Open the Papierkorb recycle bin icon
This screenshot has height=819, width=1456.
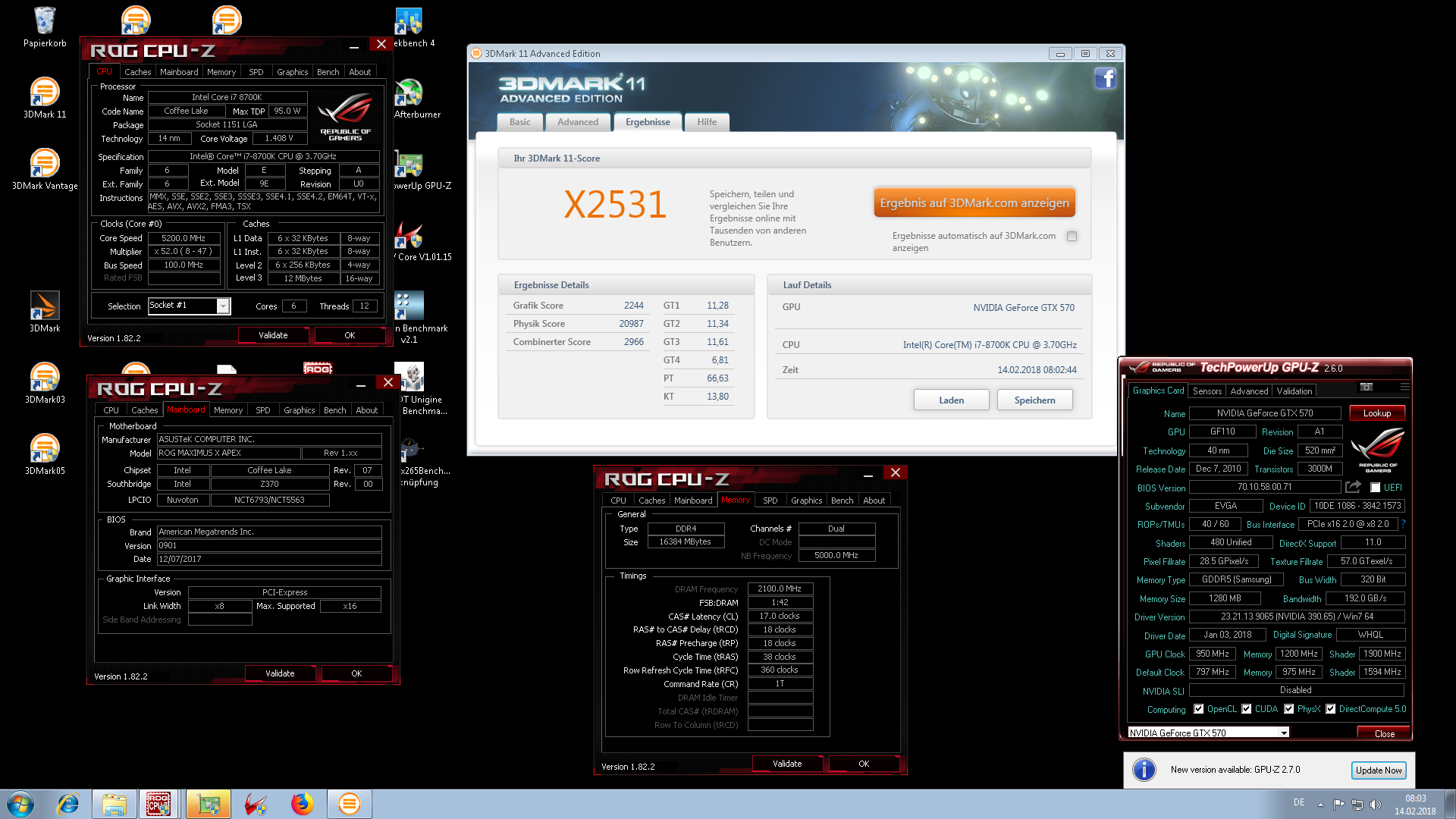click(45, 27)
